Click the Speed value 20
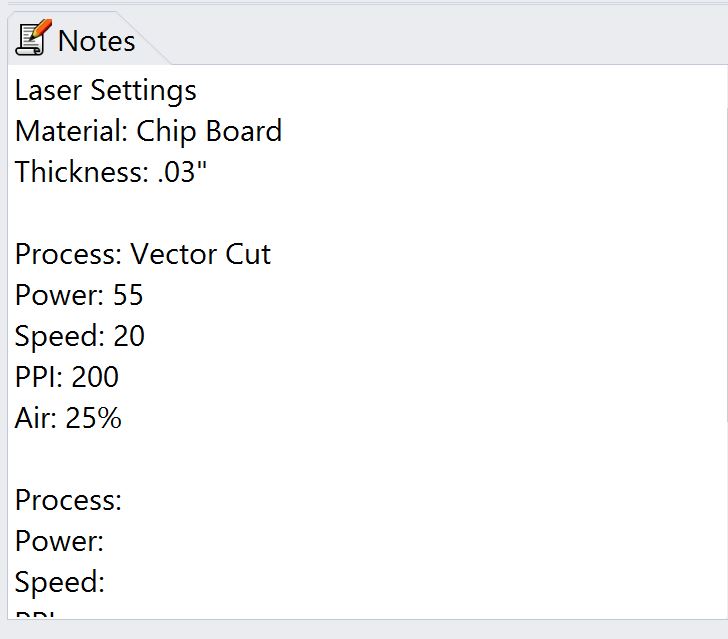 click(129, 336)
